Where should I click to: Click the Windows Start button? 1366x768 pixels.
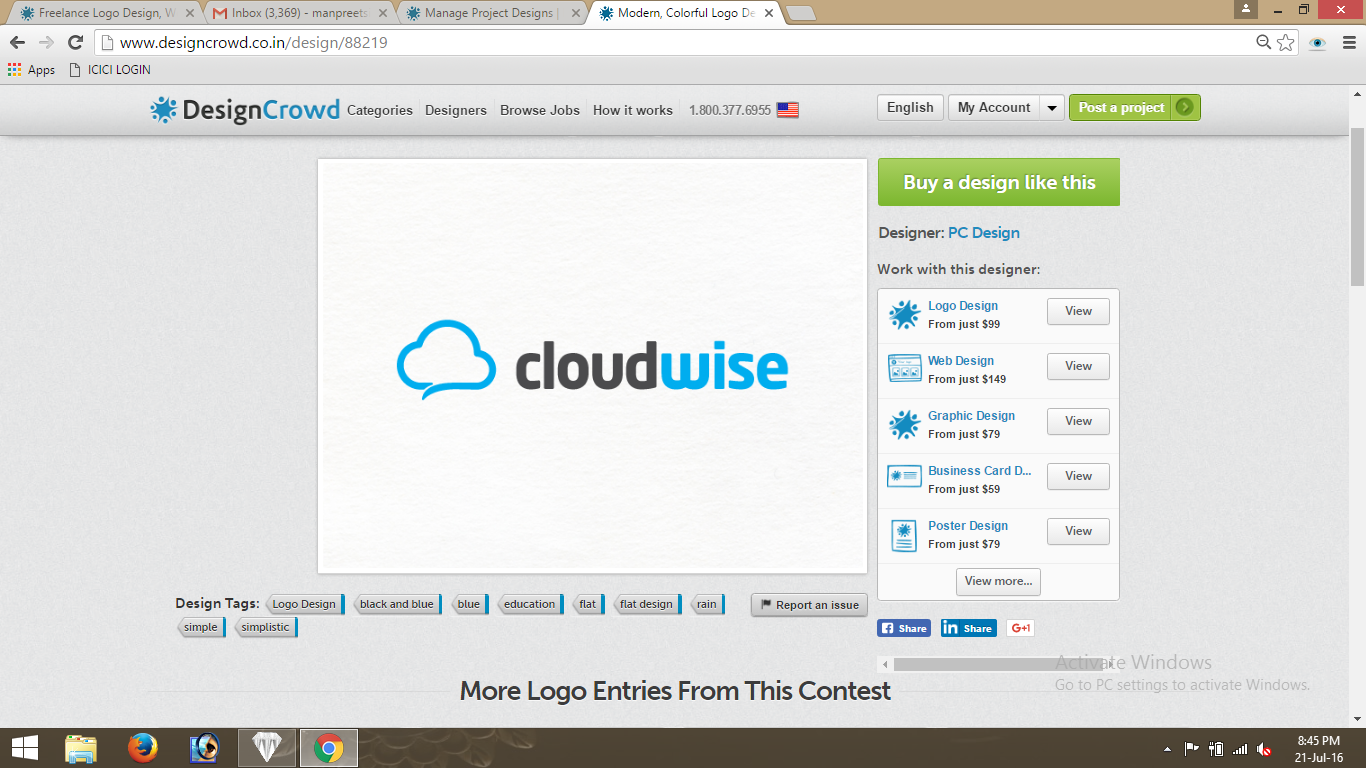(x=24, y=747)
